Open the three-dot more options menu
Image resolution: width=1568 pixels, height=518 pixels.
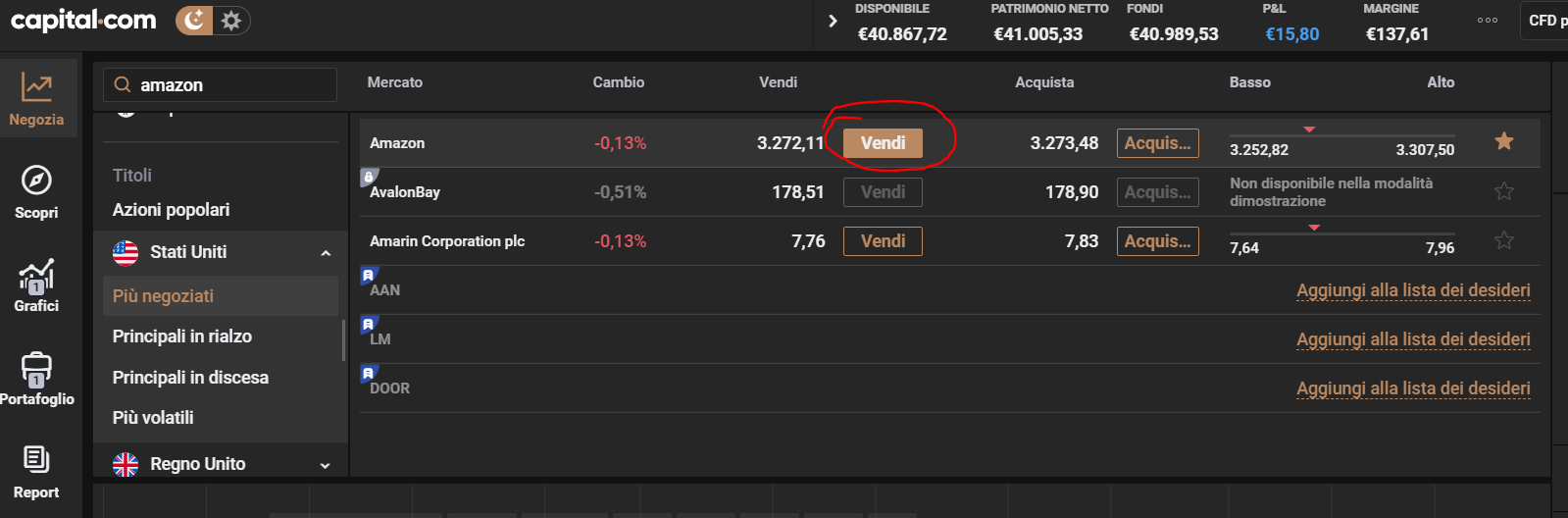[1487, 21]
